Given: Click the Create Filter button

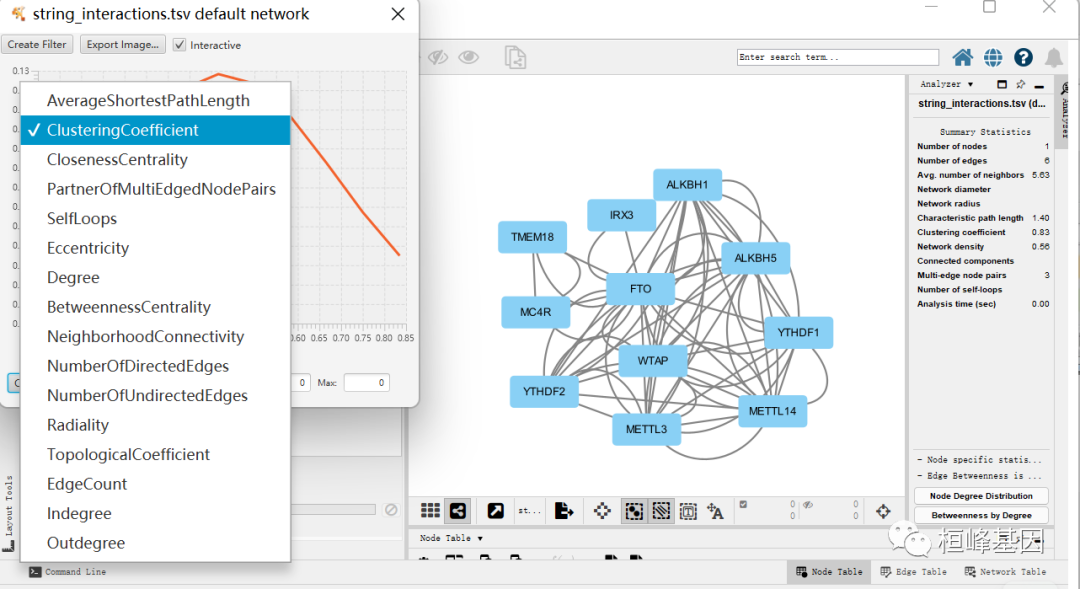Looking at the screenshot, I should (37, 44).
